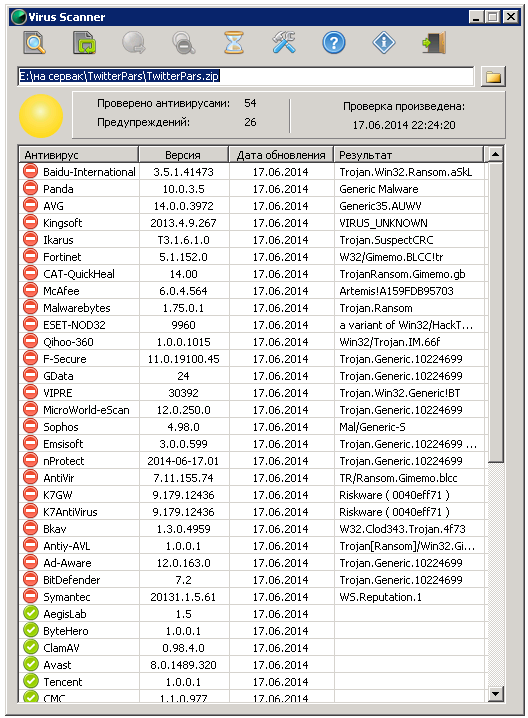Open the hourglass history icon
The width and height of the screenshot is (528, 718).
234,43
